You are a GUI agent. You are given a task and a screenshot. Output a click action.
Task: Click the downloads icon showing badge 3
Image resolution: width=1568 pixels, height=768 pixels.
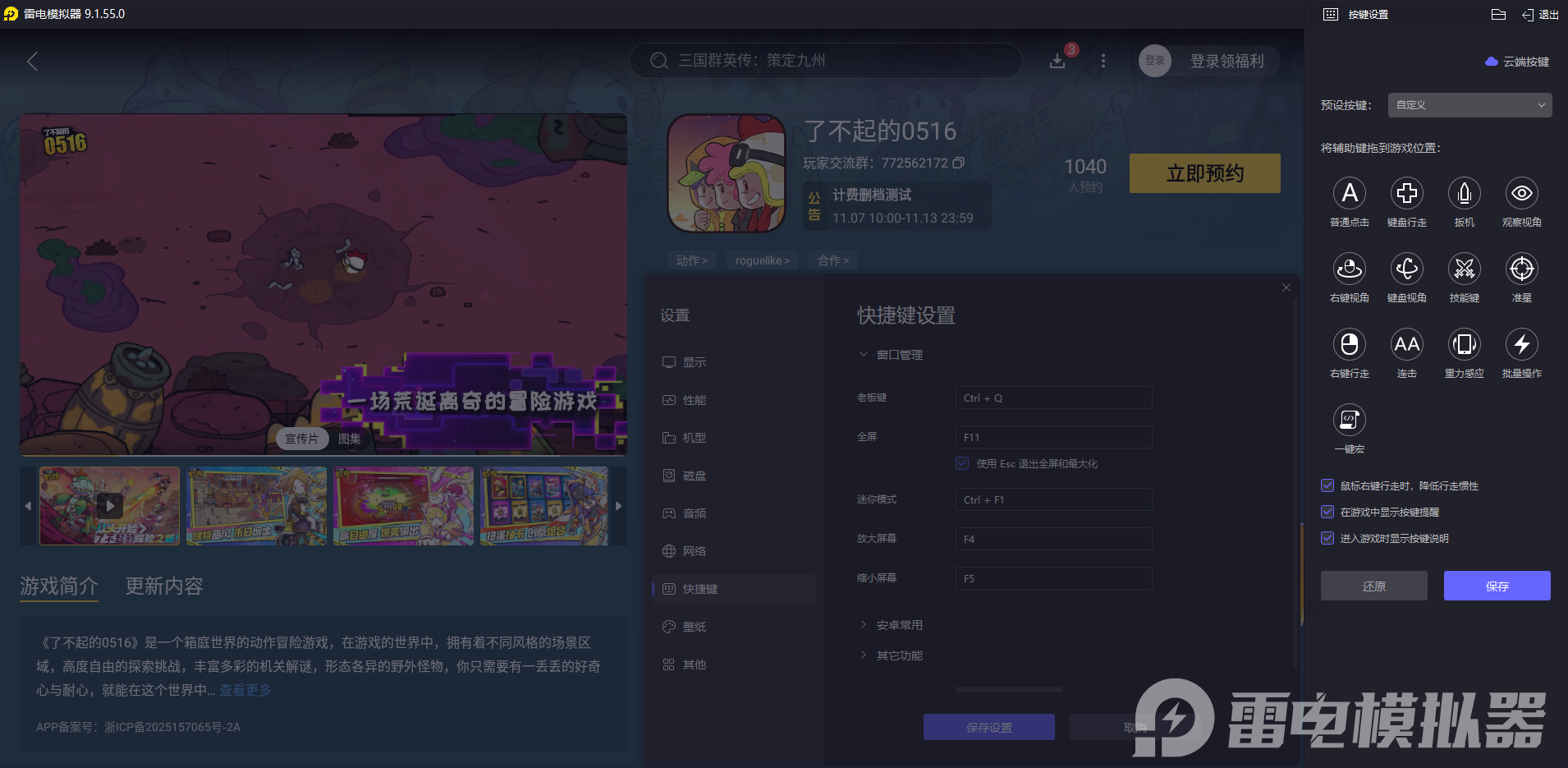pyautogui.click(x=1058, y=60)
